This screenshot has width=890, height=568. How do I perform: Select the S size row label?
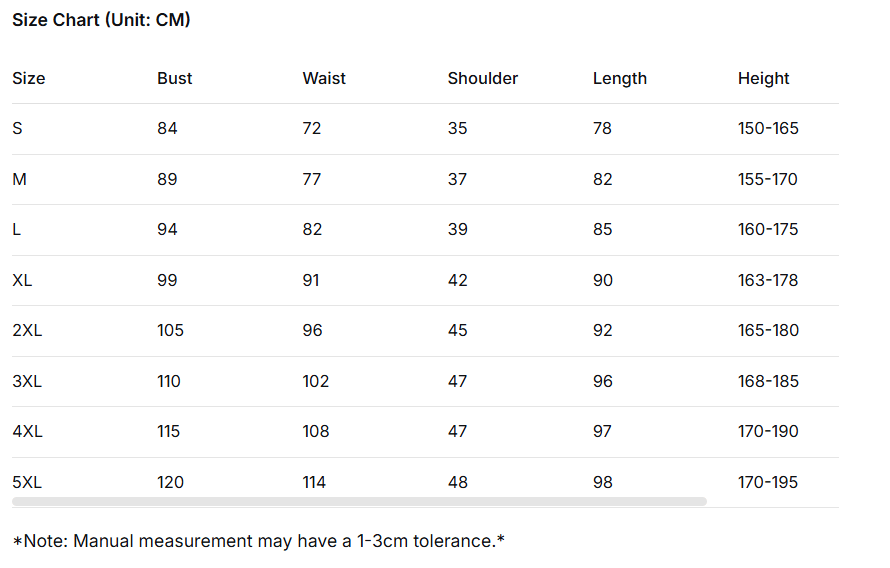click(17, 128)
